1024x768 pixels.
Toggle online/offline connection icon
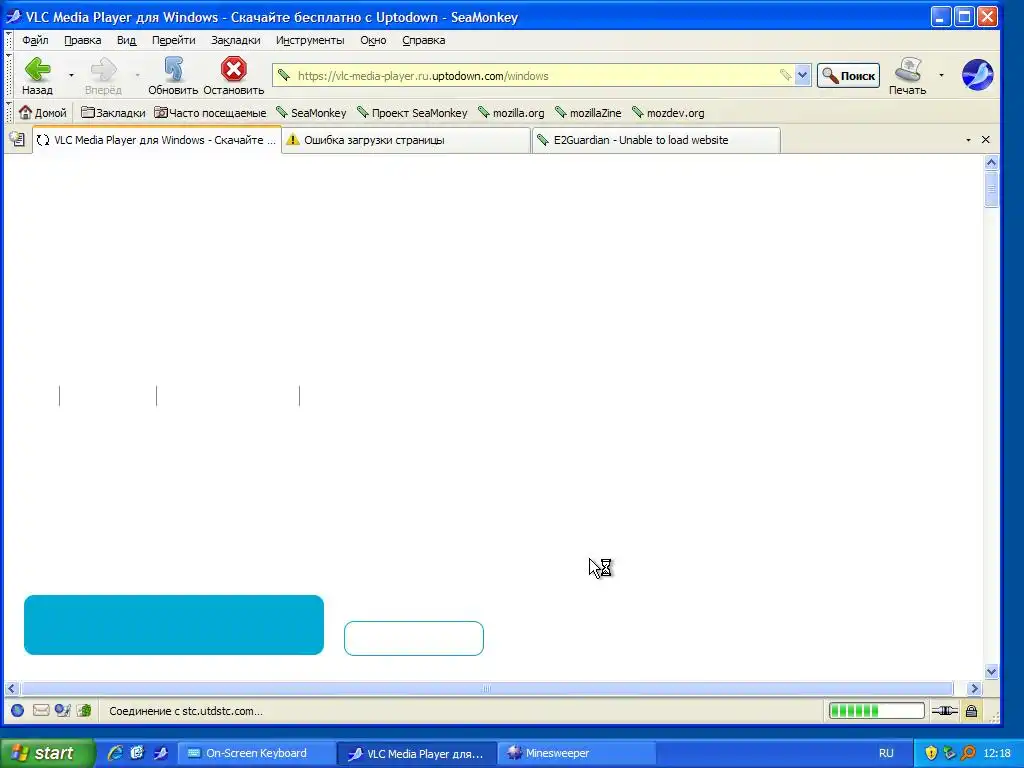(x=944, y=711)
